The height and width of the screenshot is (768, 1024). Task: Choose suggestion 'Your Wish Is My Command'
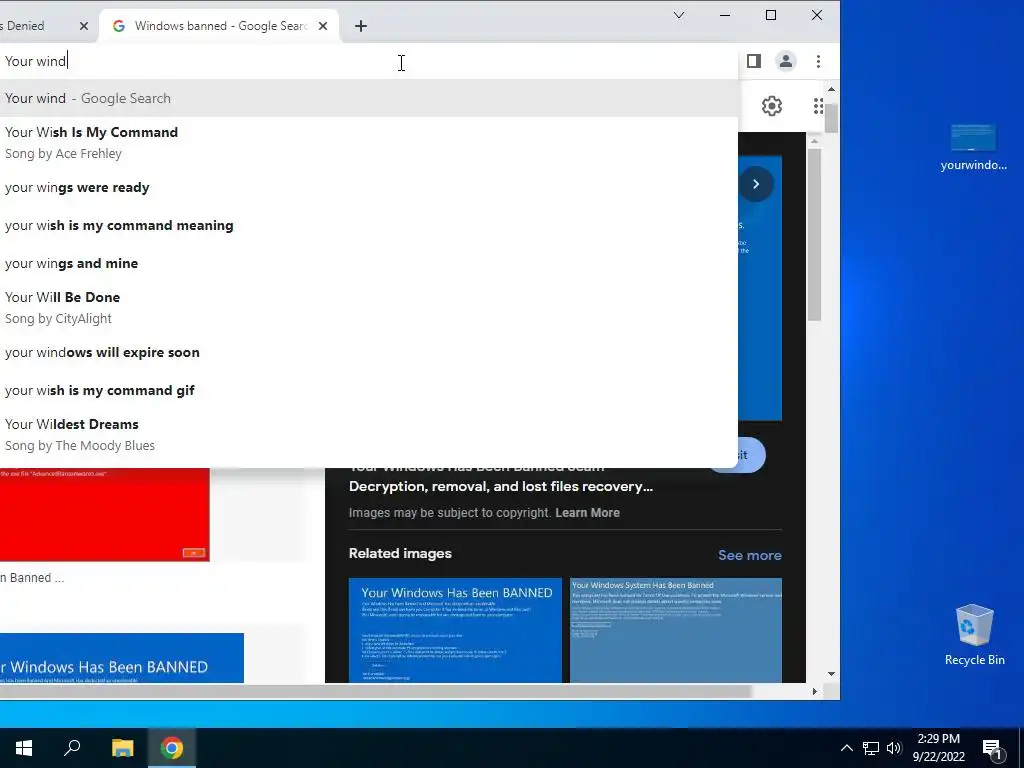coord(369,142)
